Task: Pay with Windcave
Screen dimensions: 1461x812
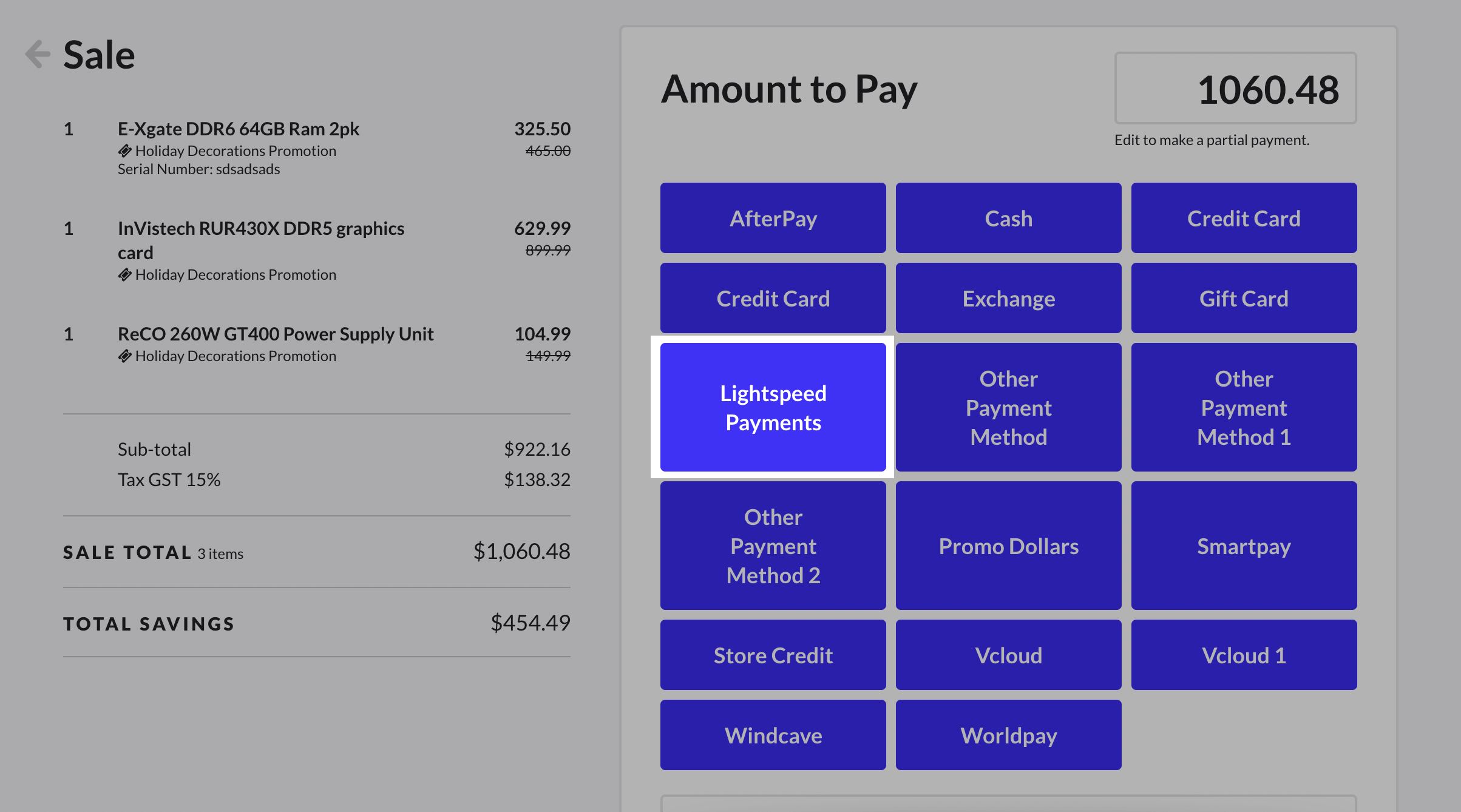Action: point(772,735)
